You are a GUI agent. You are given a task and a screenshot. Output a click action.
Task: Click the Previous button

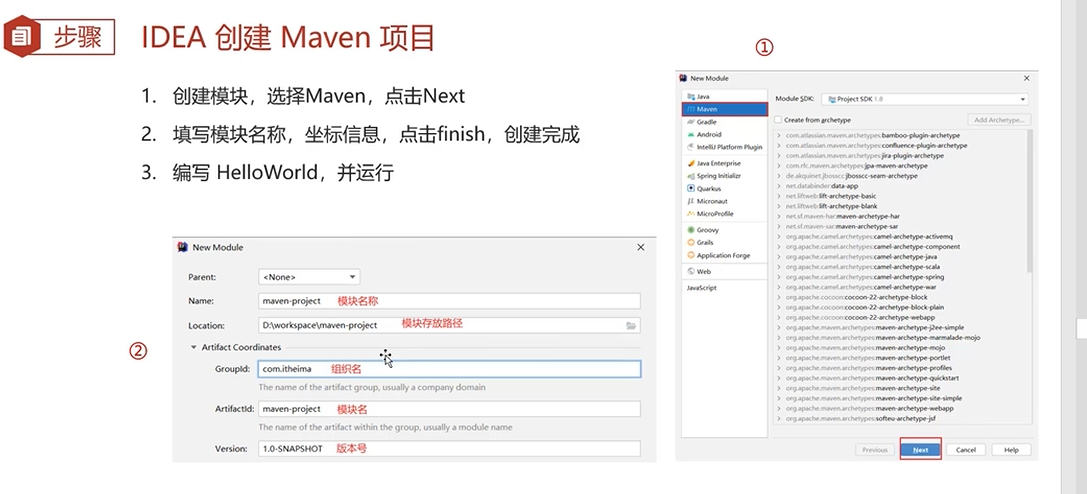pos(875,450)
